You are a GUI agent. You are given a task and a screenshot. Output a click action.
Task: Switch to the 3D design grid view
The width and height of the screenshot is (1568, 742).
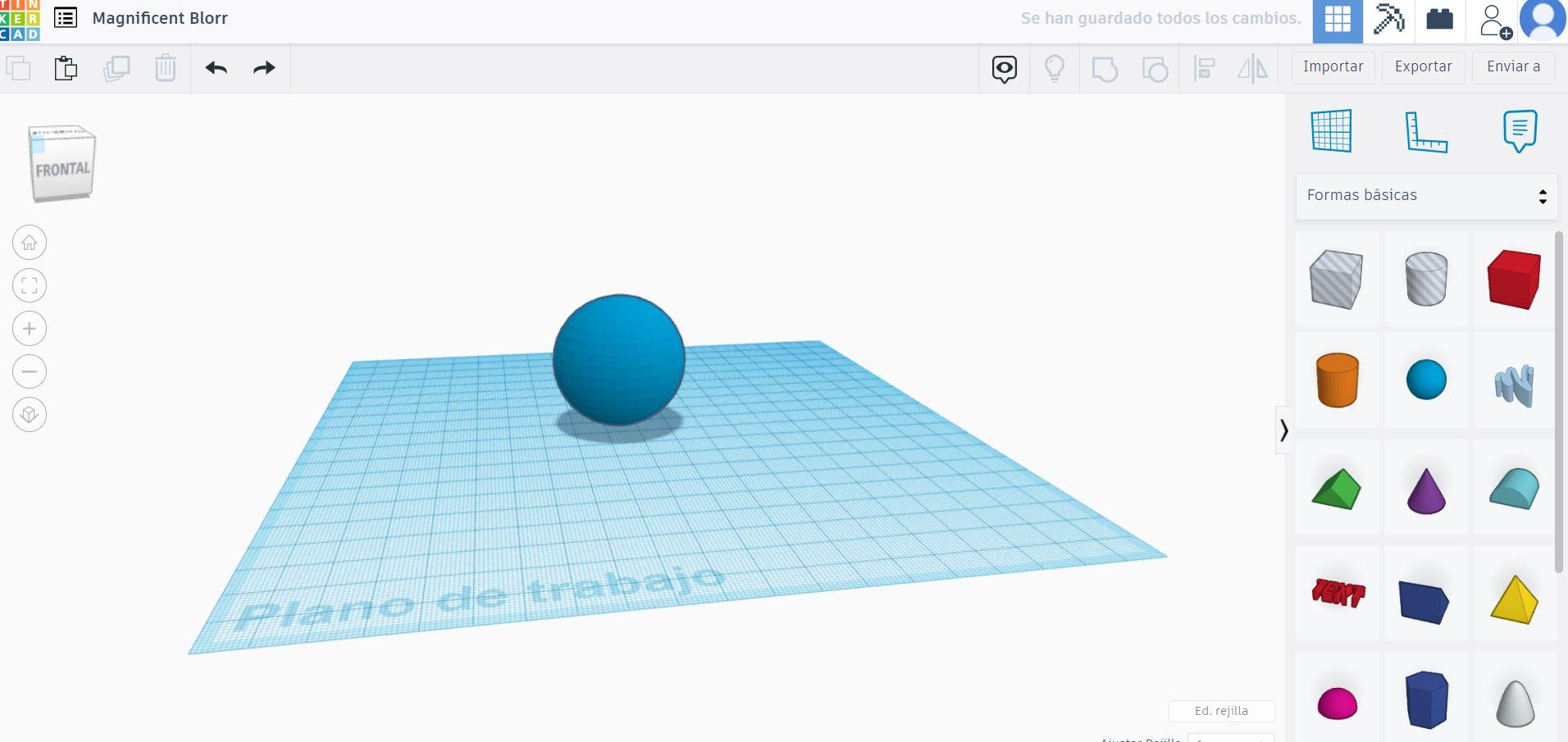[x=1338, y=21]
